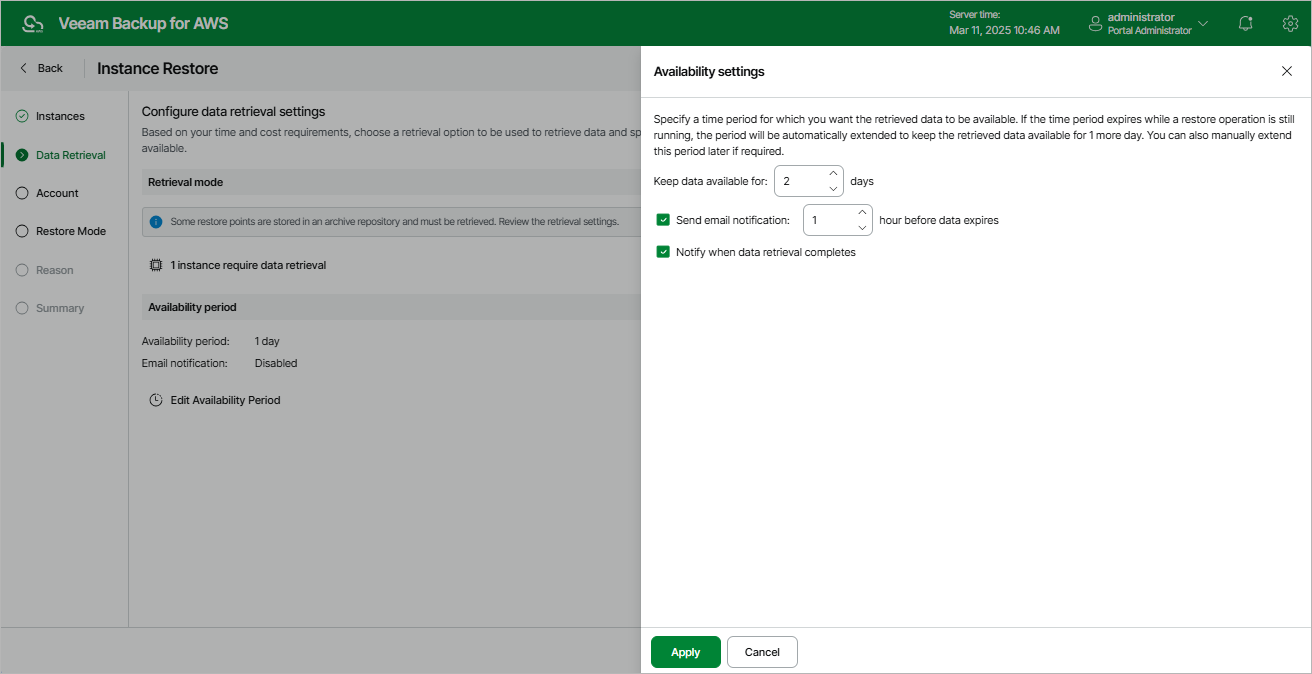Open the settings gear icon
This screenshot has height=674, width=1312.
[x=1290, y=23]
